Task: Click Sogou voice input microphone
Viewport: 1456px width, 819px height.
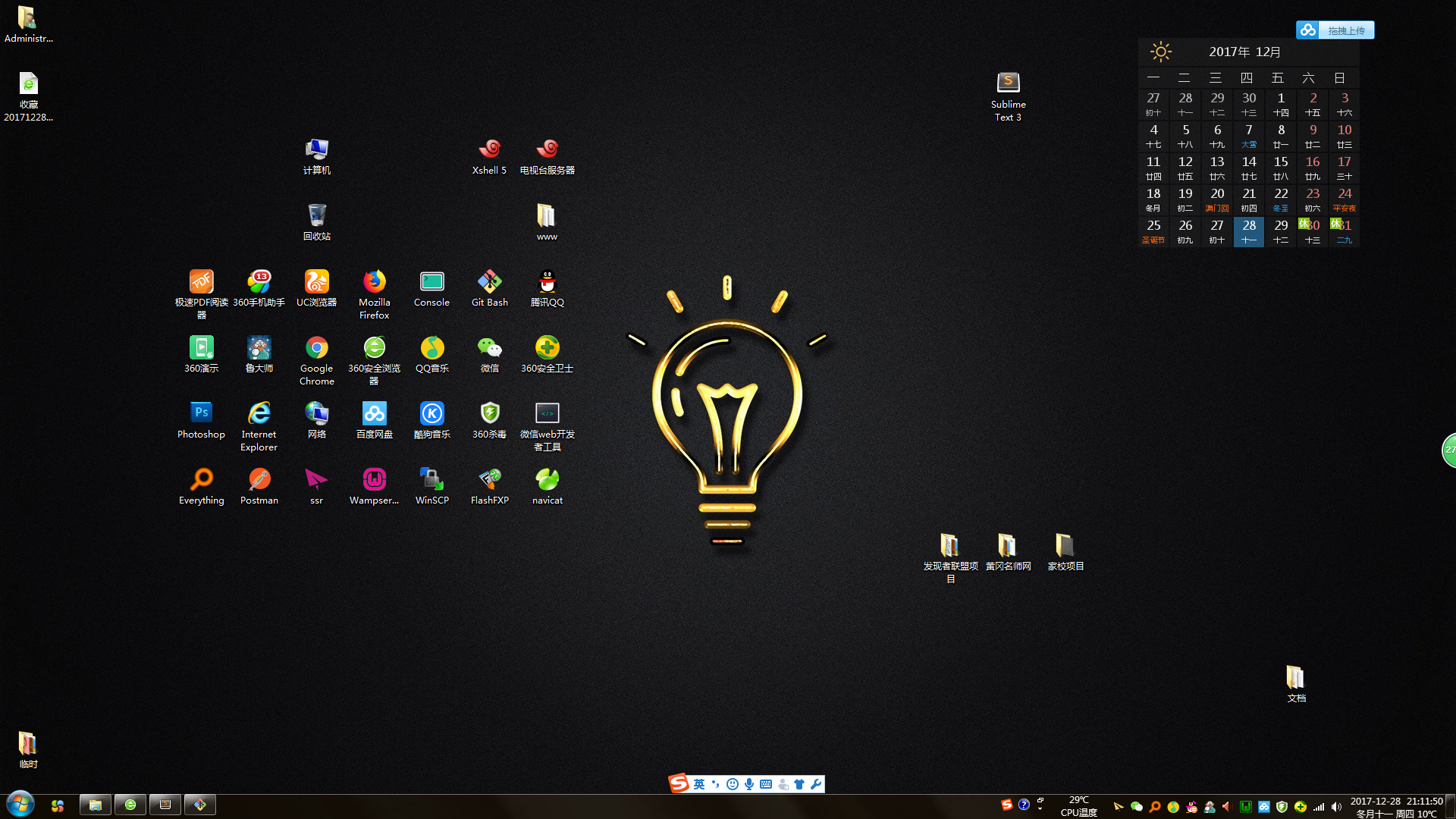Action: tap(748, 784)
